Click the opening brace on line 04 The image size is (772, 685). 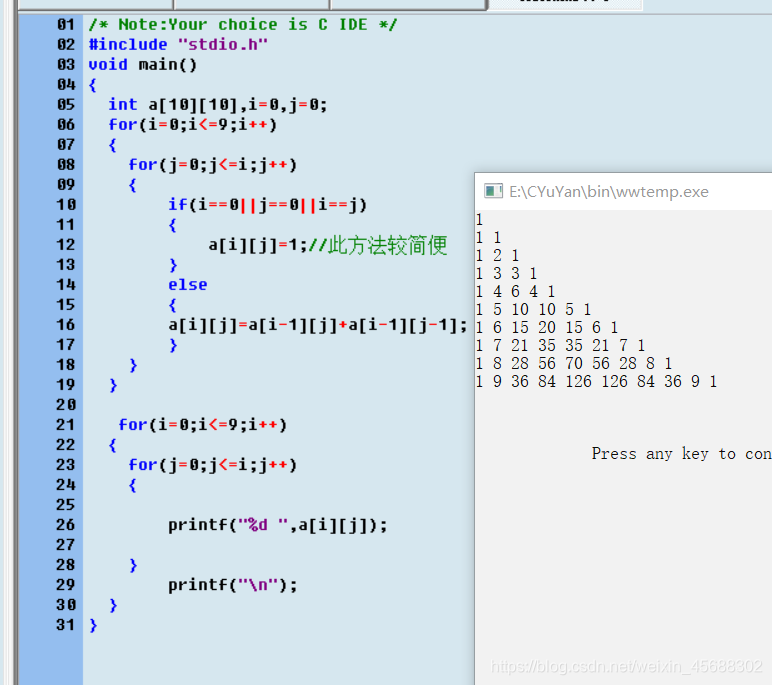93,85
